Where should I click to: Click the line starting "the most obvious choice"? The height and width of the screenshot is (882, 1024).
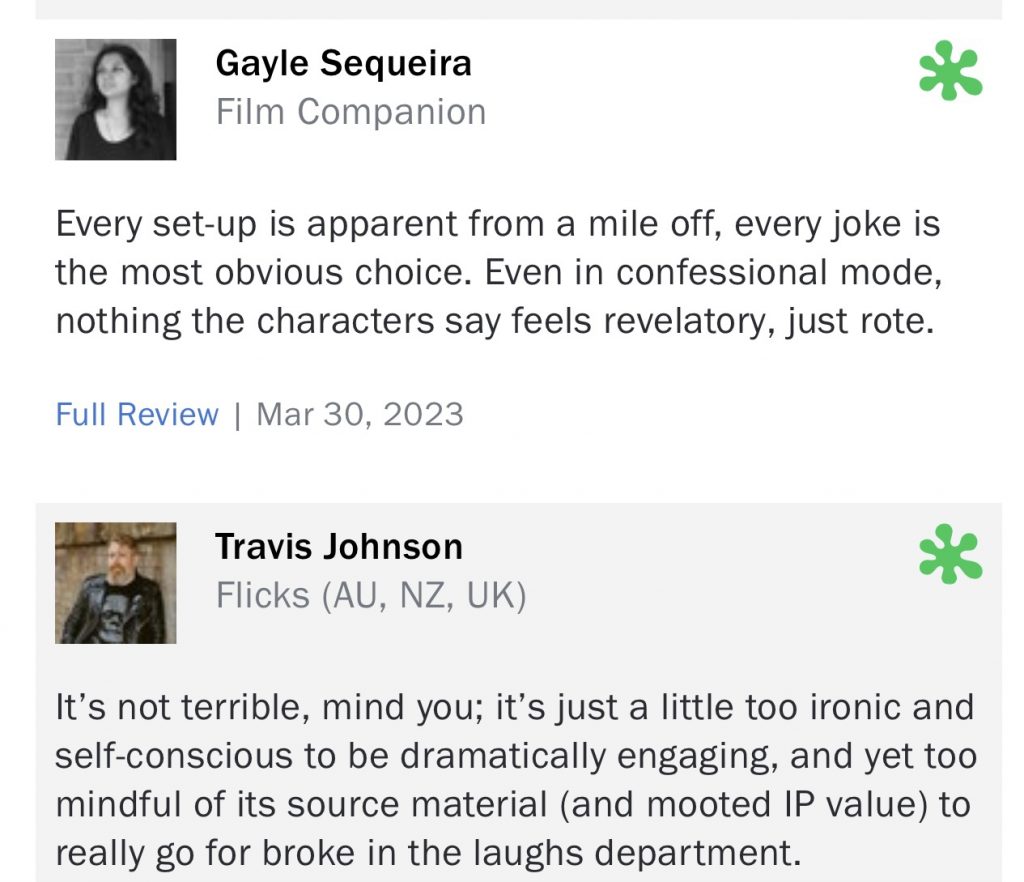[x=497, y=272]
